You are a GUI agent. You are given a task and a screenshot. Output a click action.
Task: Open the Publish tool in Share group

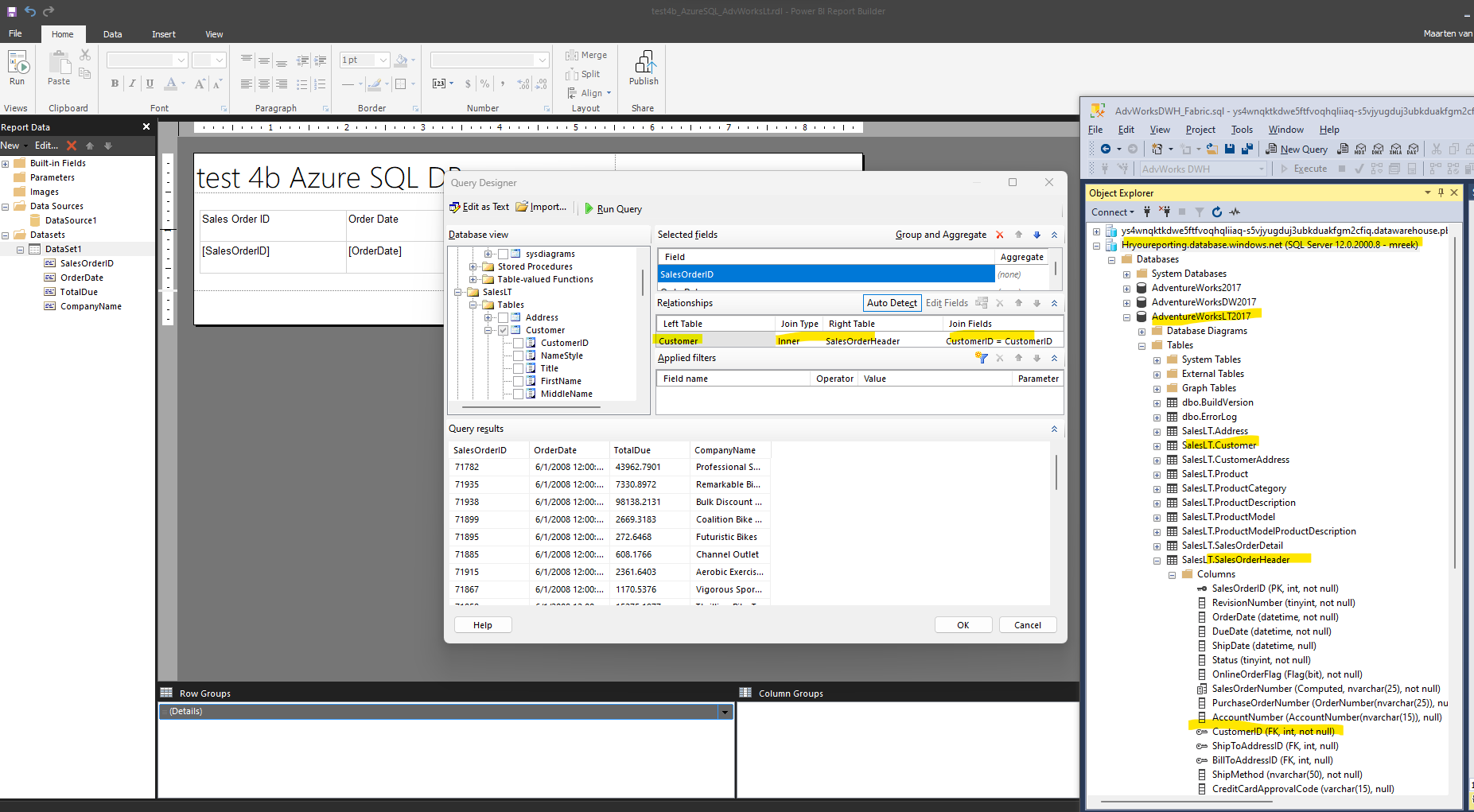point(644,70)
